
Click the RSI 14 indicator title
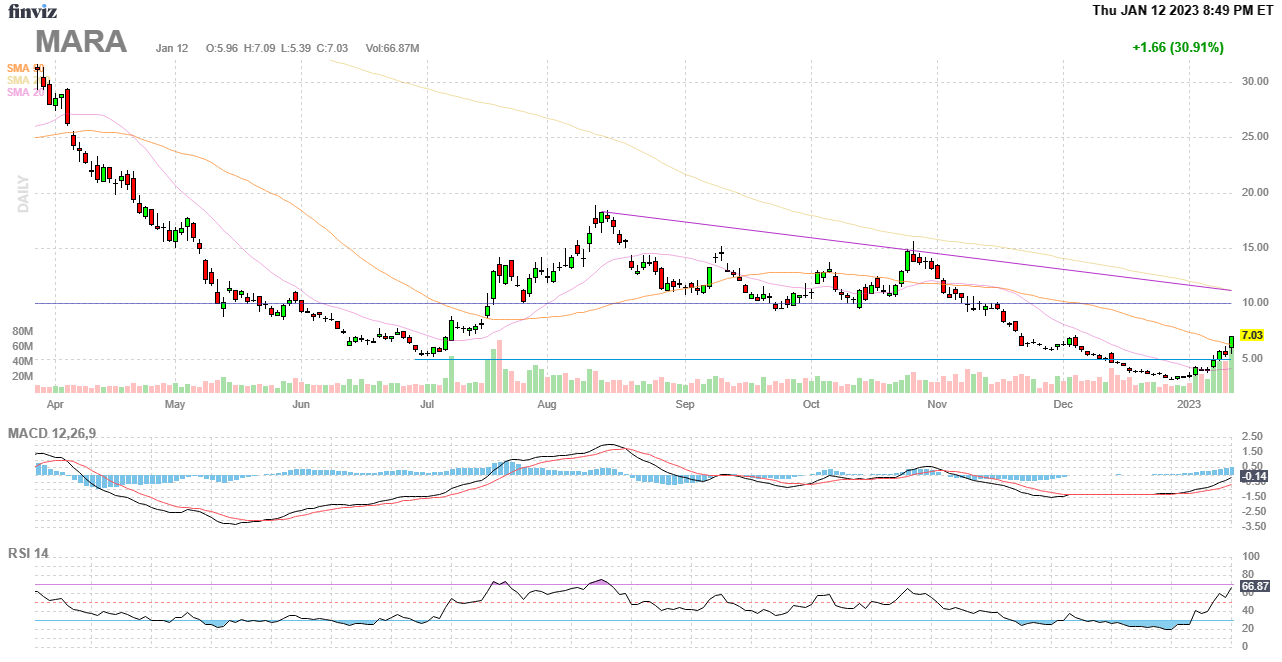[29, 553]
